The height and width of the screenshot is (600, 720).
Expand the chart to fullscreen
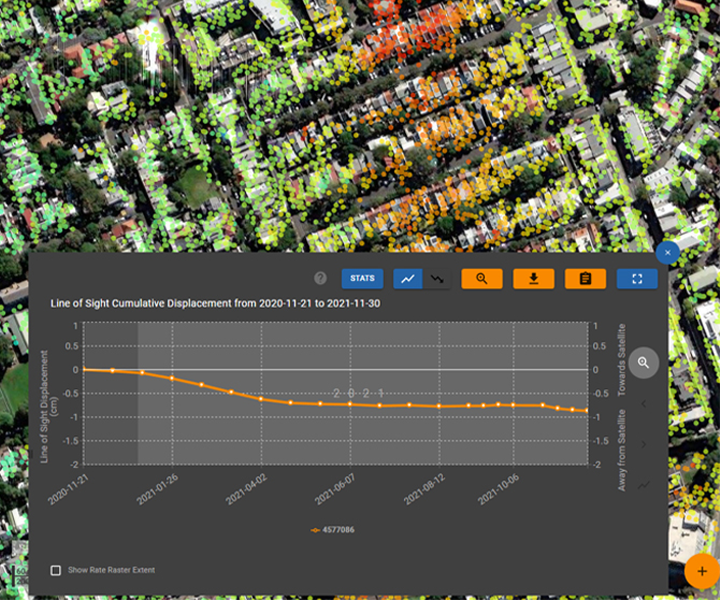[637, 279]
